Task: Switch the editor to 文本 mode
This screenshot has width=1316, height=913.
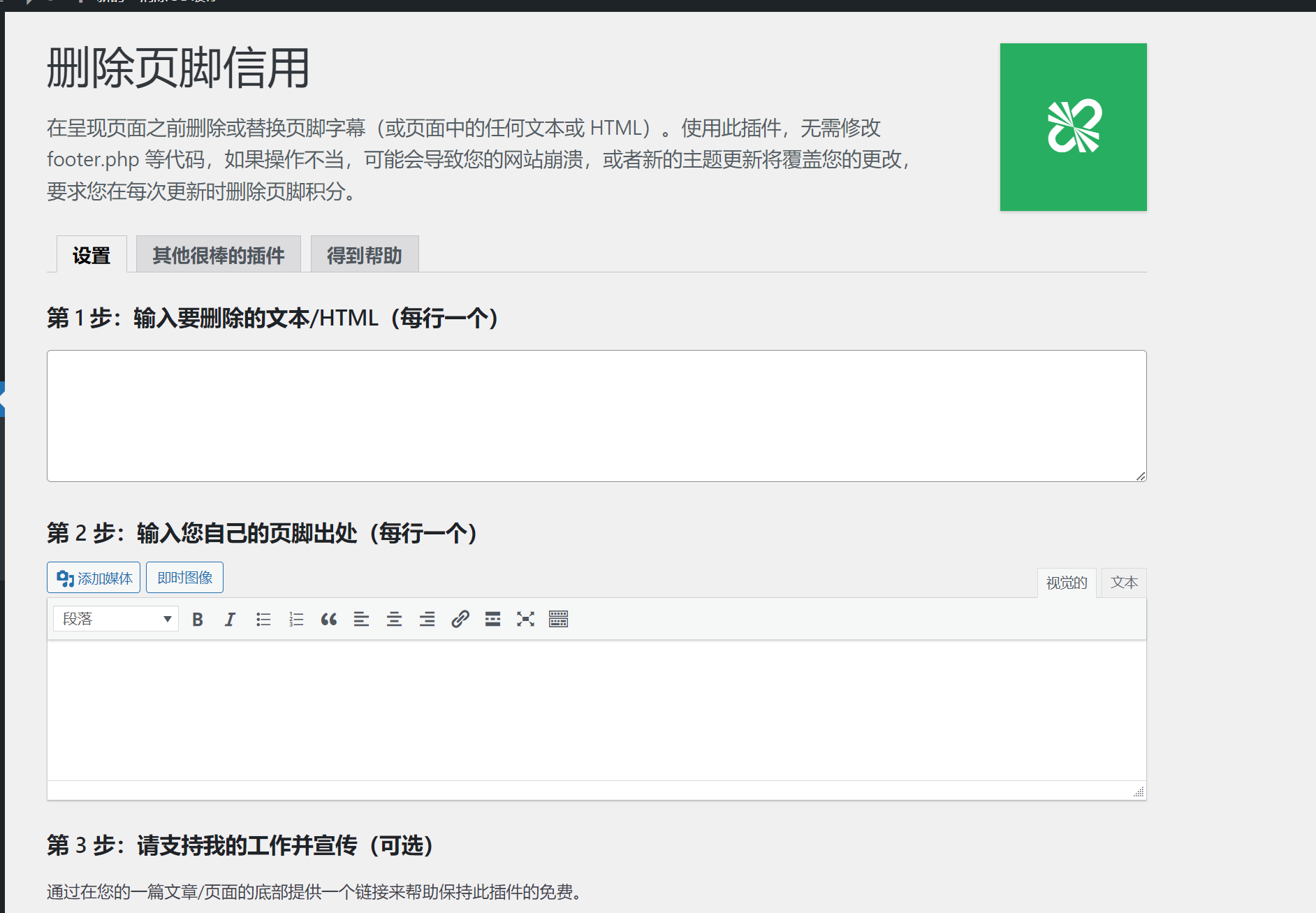Action: 1123,583
